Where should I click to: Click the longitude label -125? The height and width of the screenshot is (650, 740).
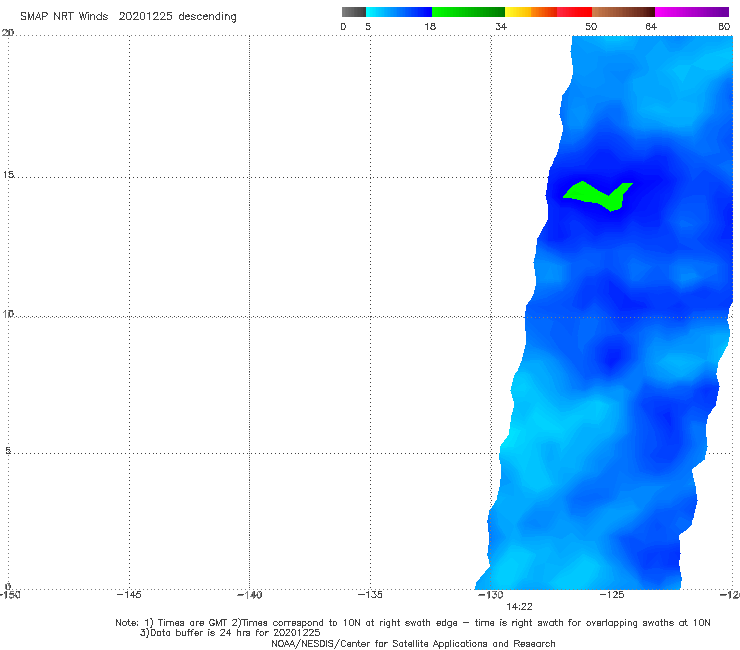coord(612,595)
